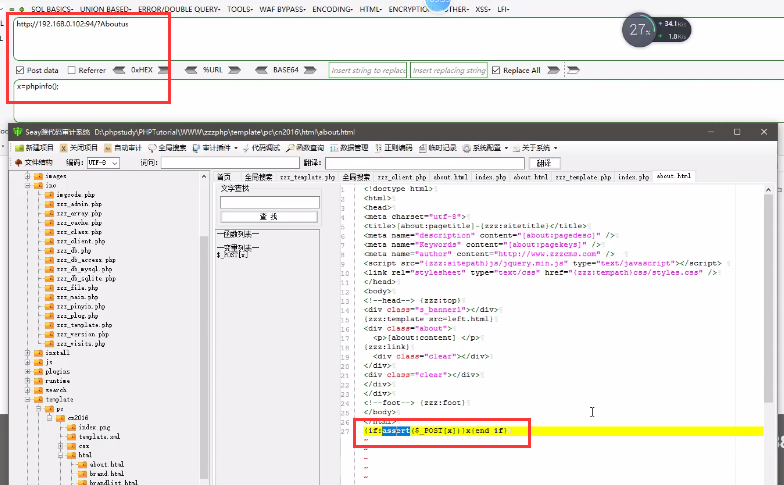Screen dimensions: 784x485
Task: Click the 翻译 (Translate) button
Action: pyautogui.click(x=543, y=162)
